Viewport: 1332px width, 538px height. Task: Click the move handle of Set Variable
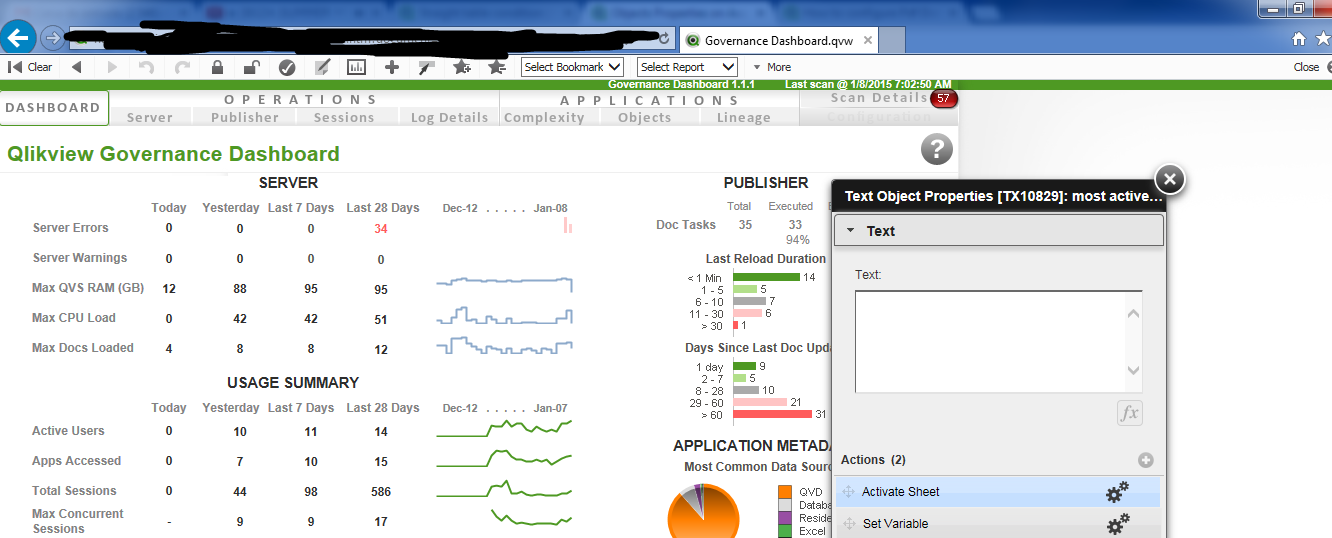[x=849, y=524]
